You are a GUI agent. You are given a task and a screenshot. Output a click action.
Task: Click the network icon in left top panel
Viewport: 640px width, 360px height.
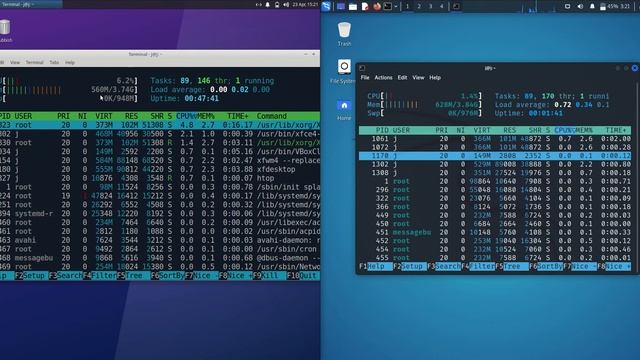(258, 4)
